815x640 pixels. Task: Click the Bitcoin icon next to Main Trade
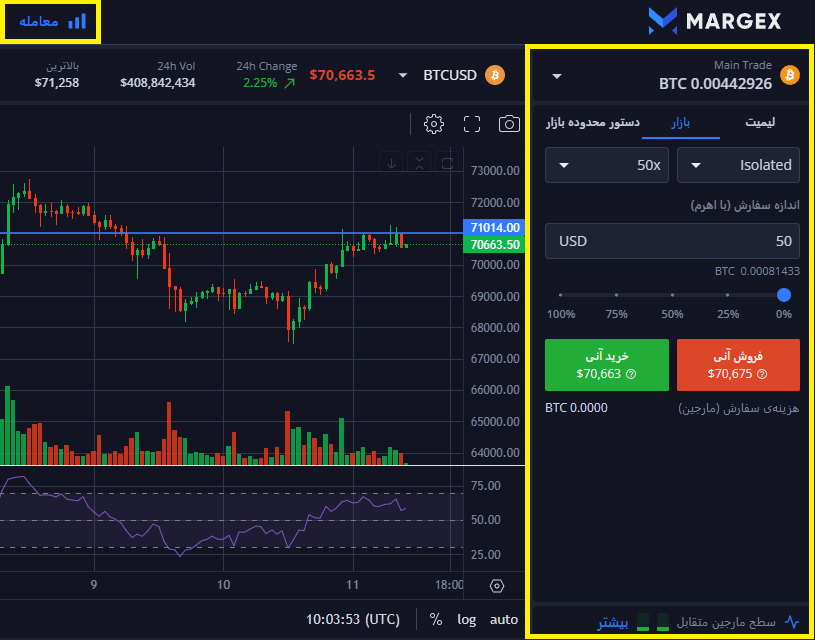click(x=790, y=75)
